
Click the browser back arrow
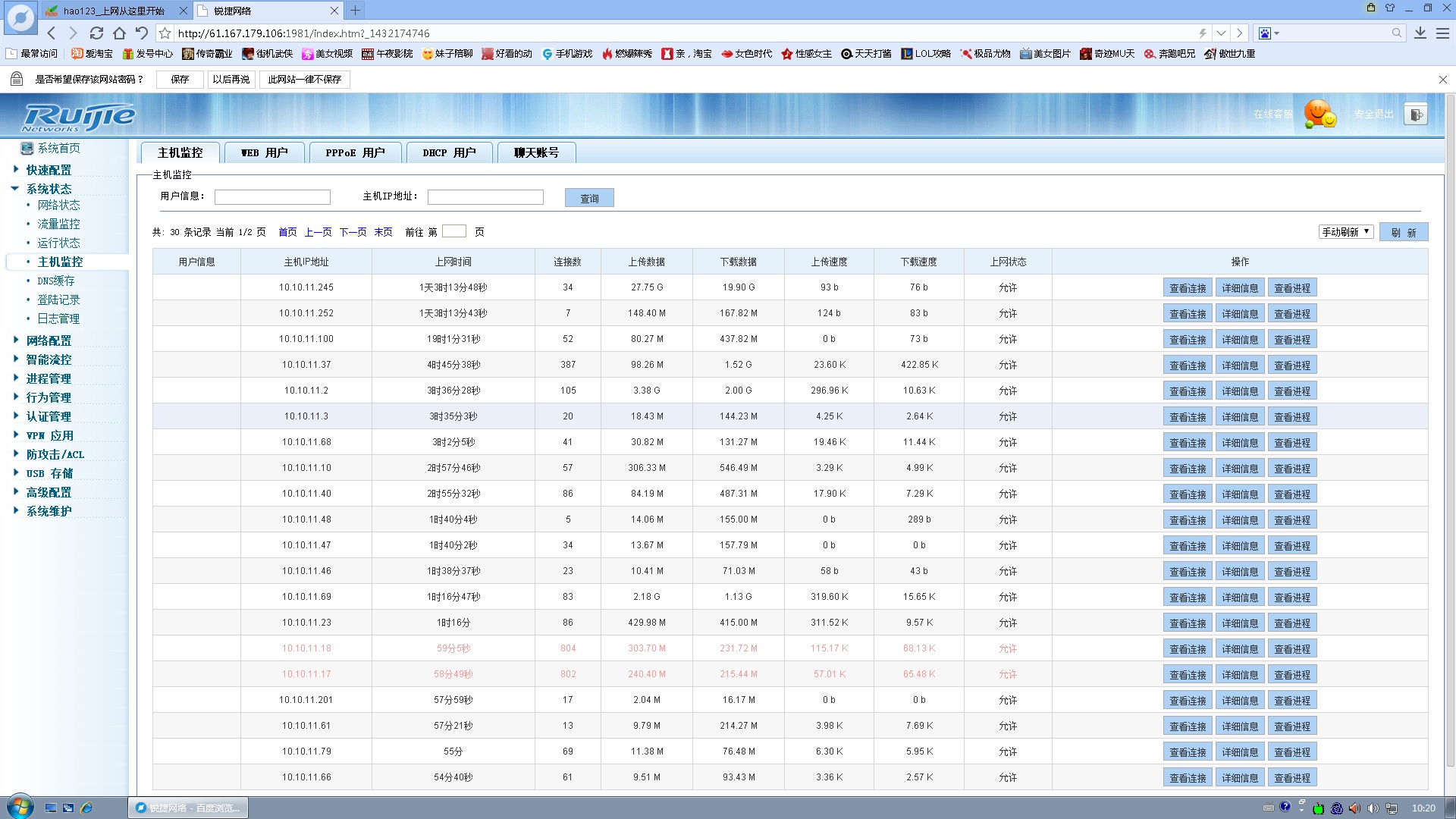point(52,33)
